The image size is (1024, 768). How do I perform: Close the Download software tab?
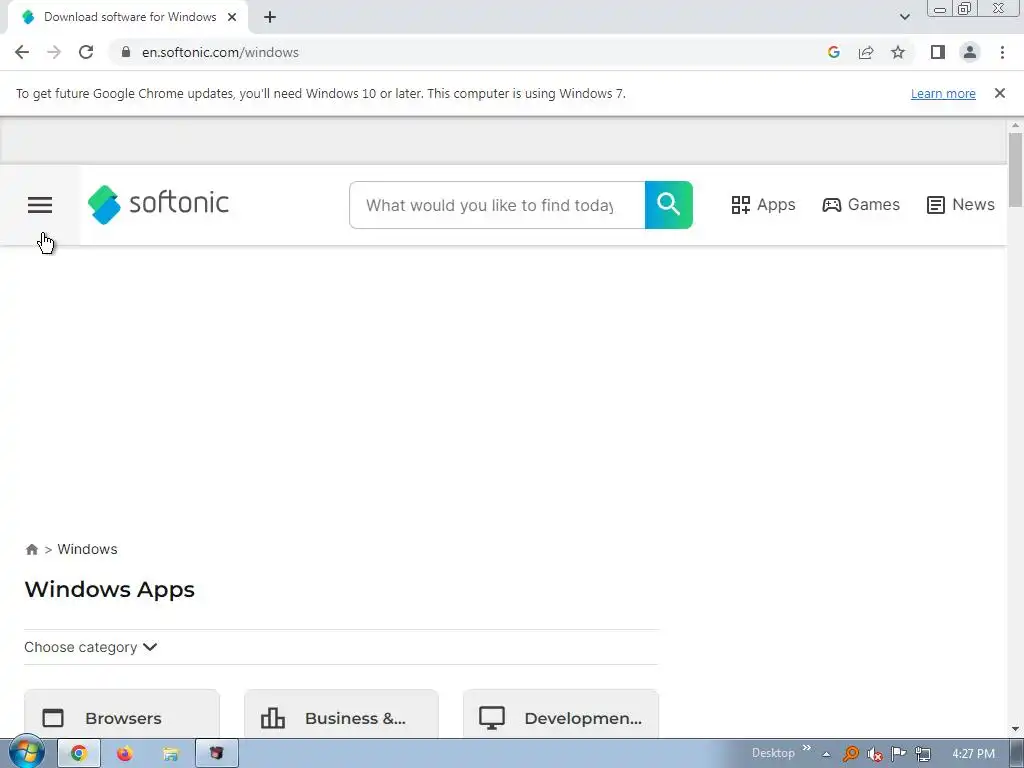coord(232,17)
